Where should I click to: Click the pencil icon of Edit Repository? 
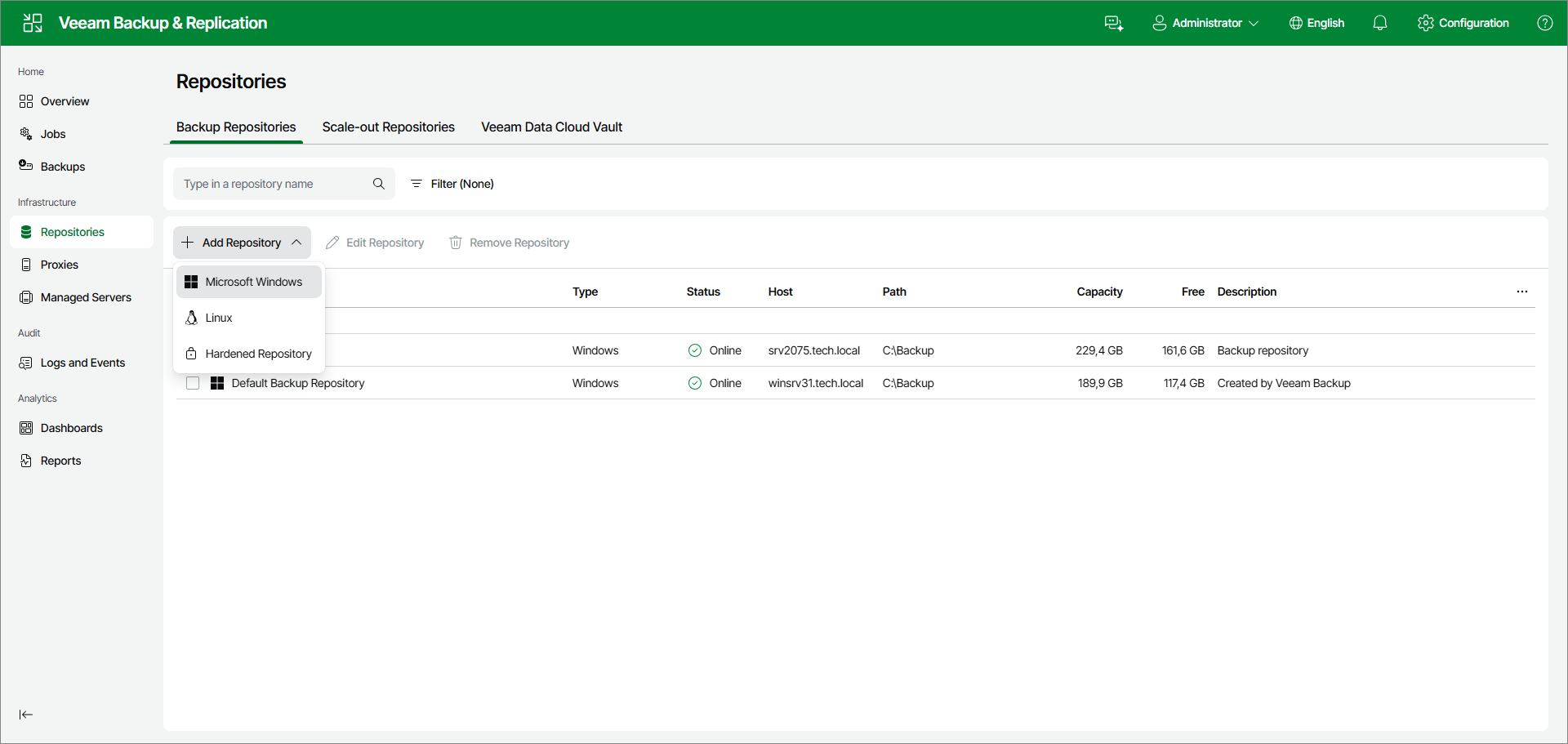pyautogui.click(x=332, y=243)
